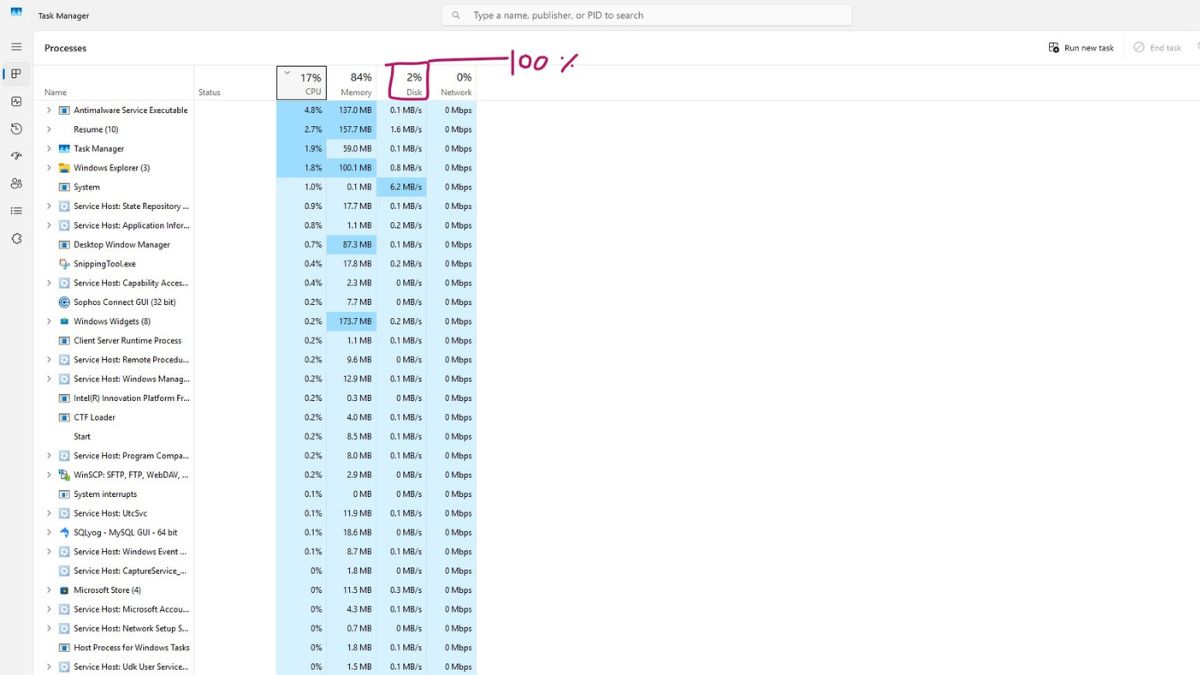Expand the Windows Explorer (3) group

tap(49, 167)
